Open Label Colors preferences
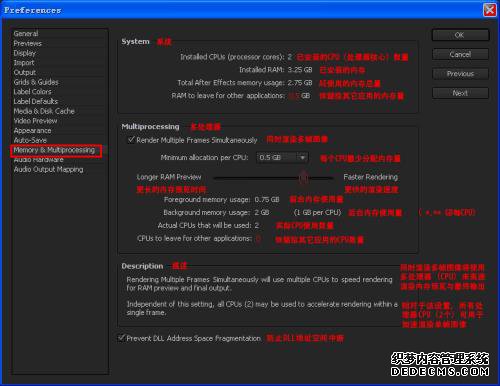 point(32,92)
